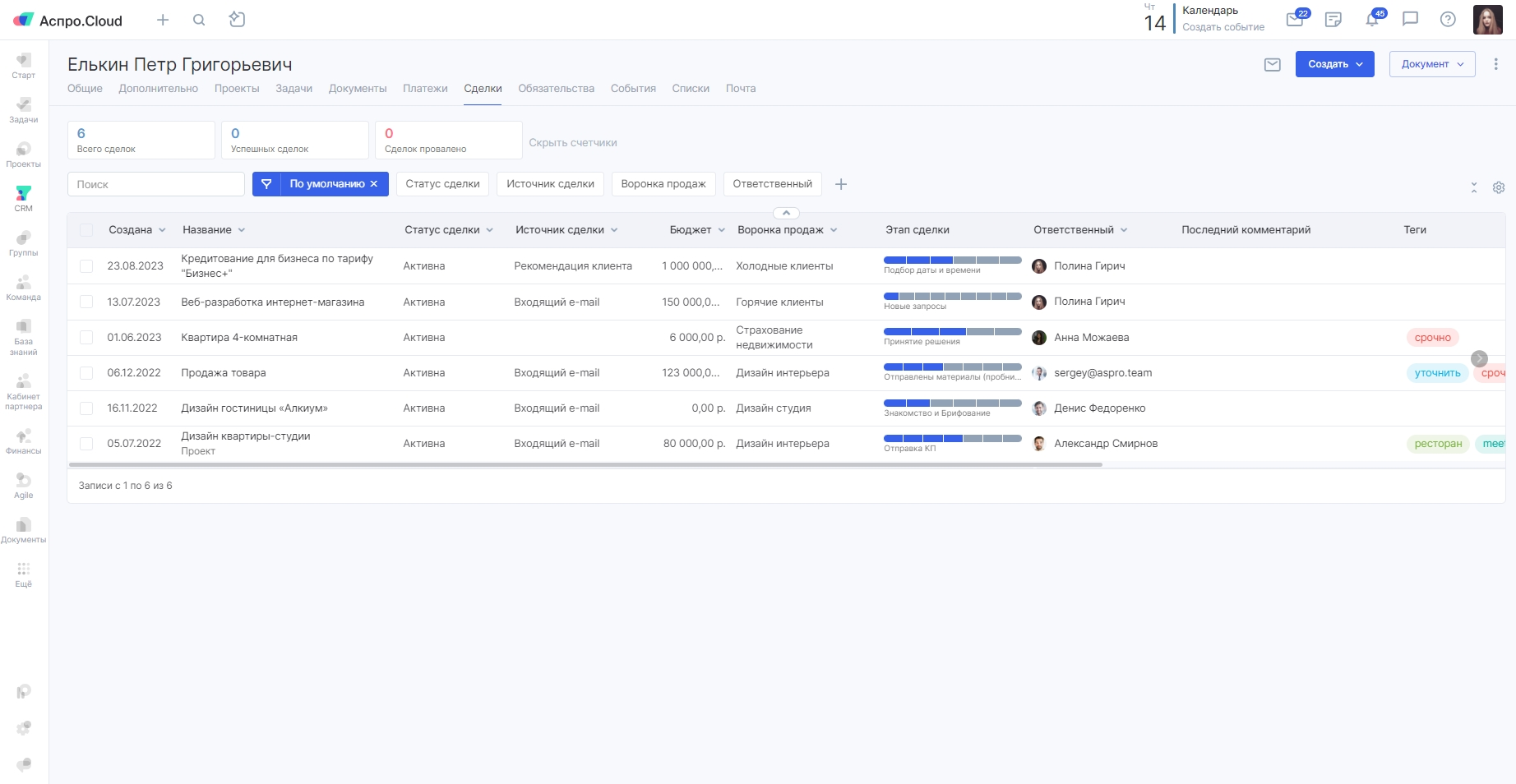Tick the checkbox for 23.08.2023 deal
This screenshot has height=784, width=1516.
(x=86, y=266)
